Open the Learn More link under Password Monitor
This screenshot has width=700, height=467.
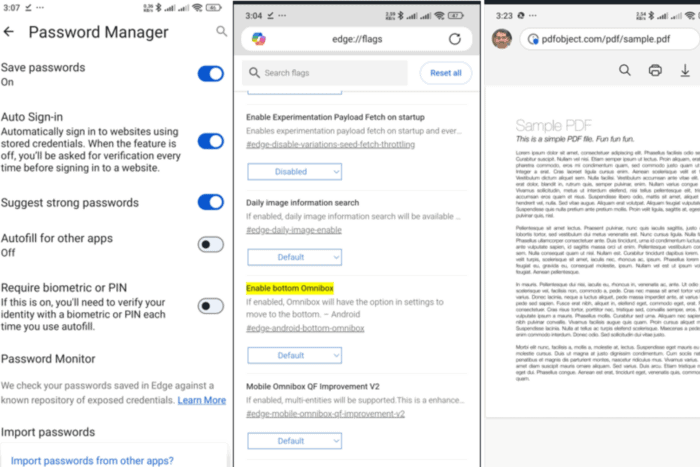click(x=202, y=400)
